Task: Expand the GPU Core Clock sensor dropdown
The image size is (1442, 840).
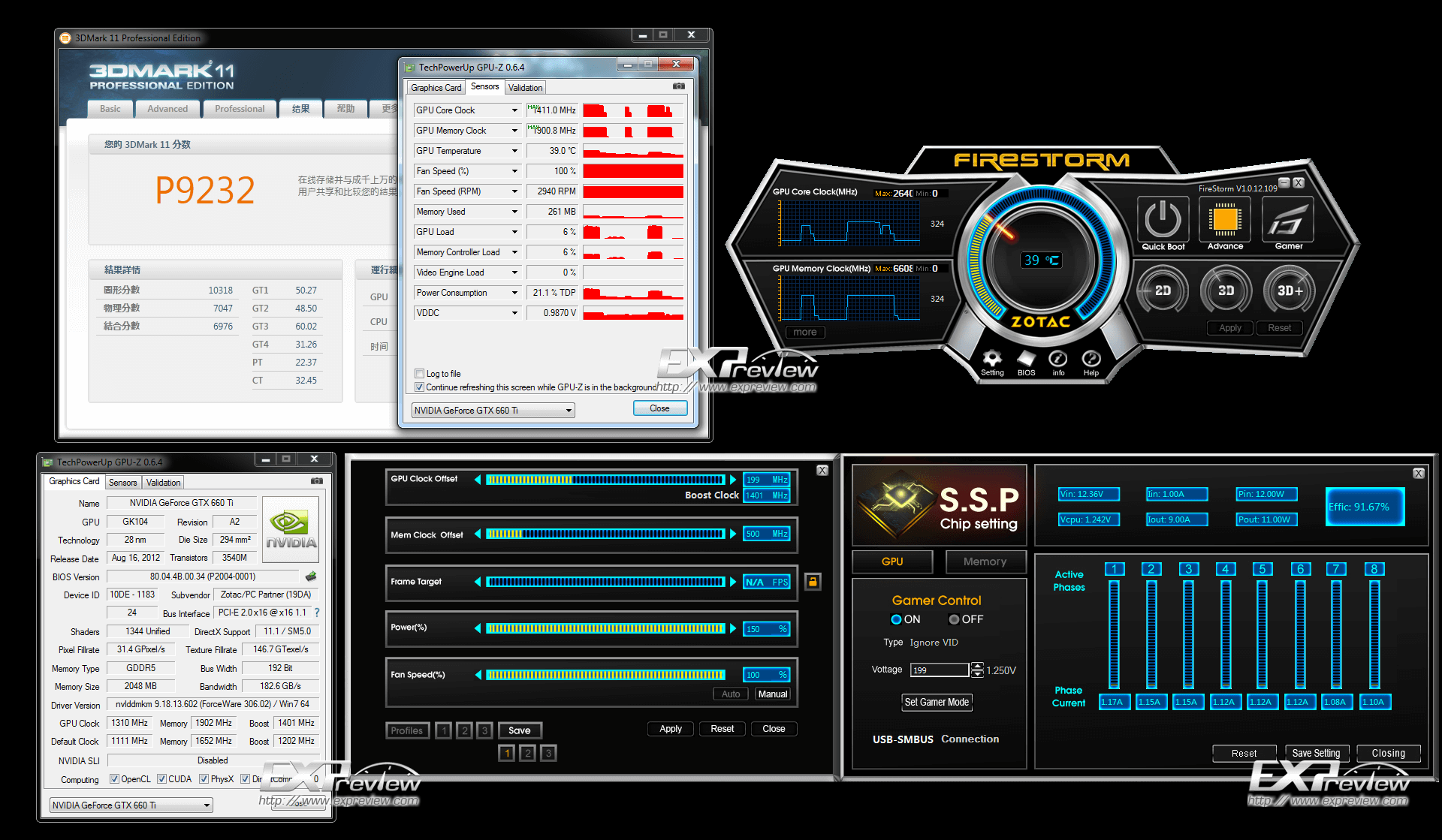Action: [x=514, y=110]
